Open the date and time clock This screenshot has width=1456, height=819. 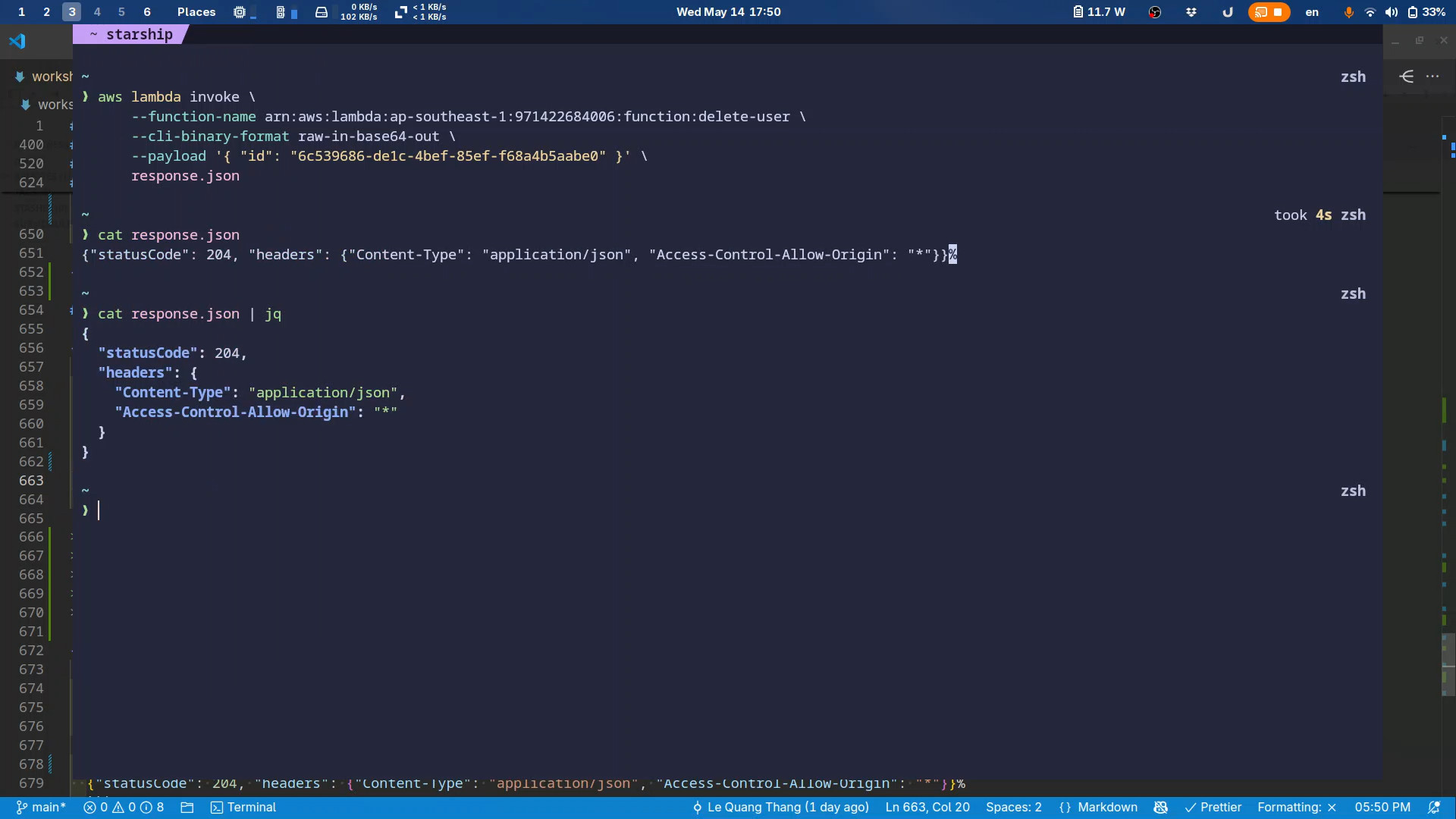(x=728, y=12)
